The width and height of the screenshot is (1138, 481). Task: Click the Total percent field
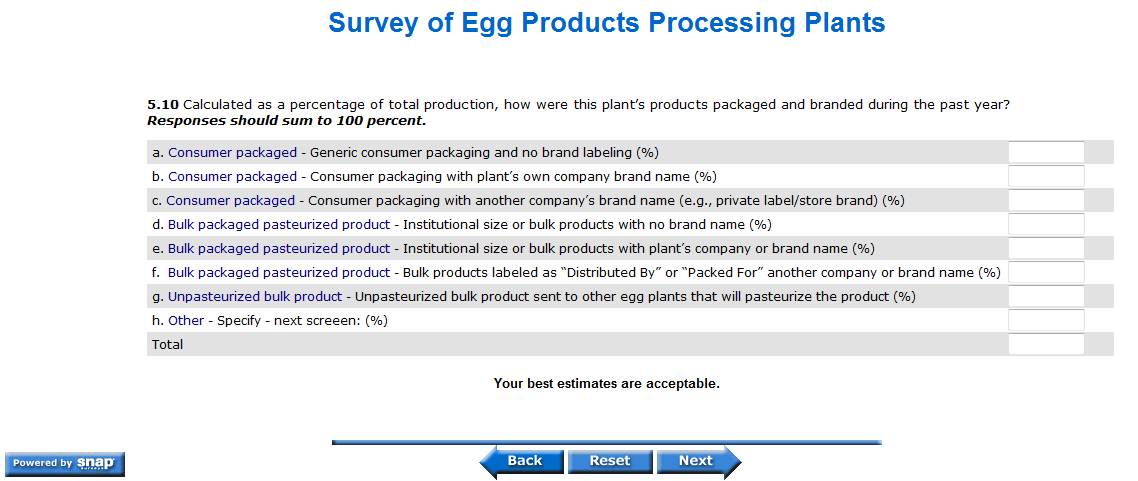click(1046, 345)
